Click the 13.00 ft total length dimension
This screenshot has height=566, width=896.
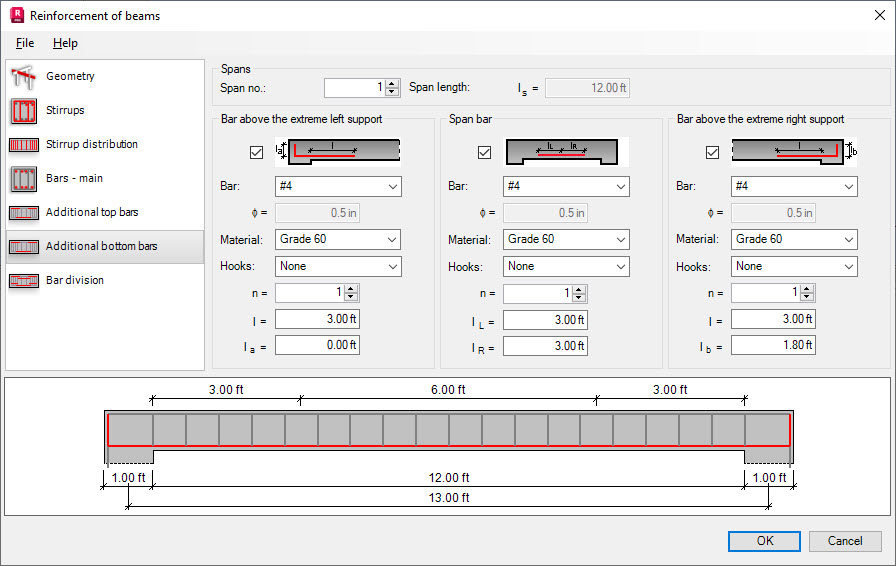tap(449, 498)
